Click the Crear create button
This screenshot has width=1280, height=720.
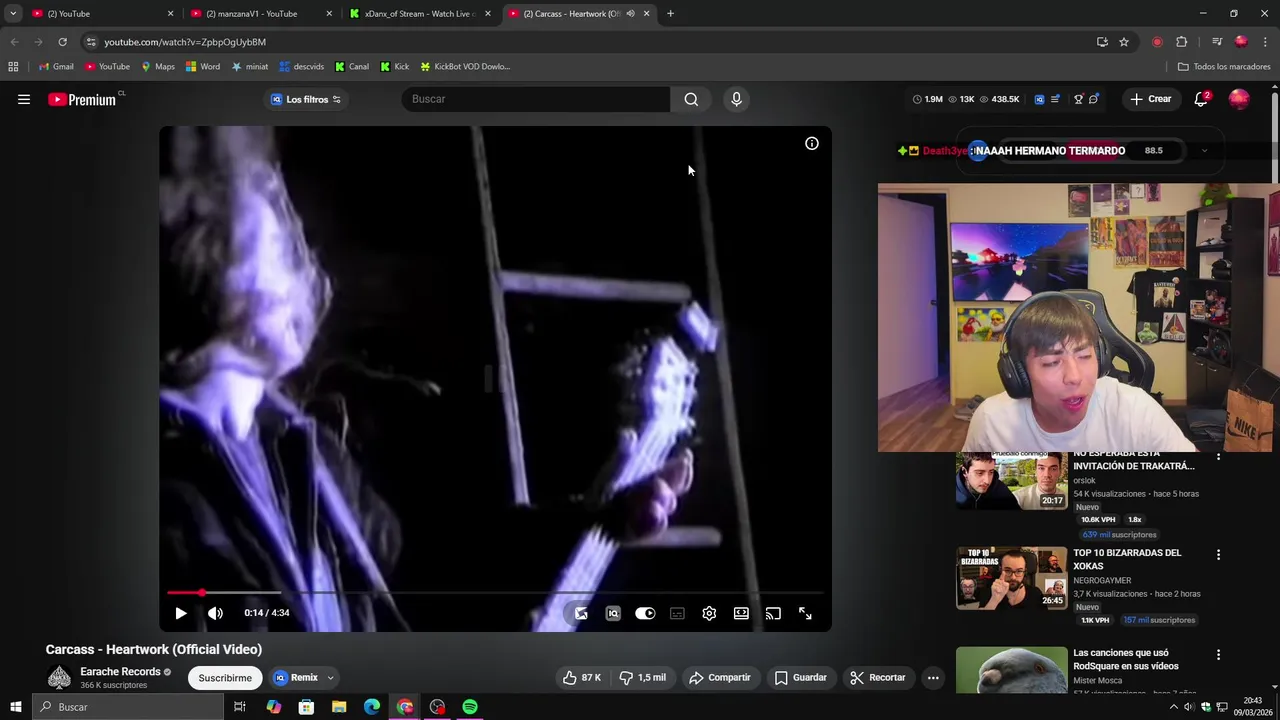[1151, 99]
